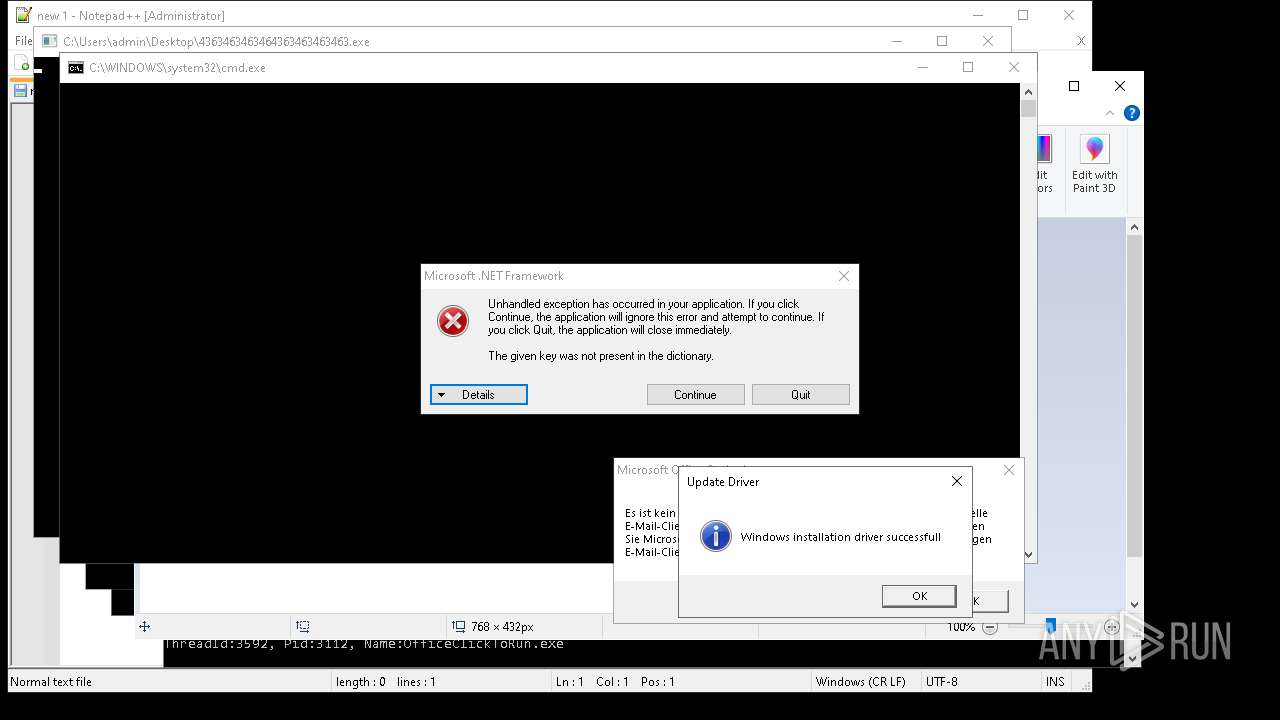1280x720 pixels.
Task: Click the 436346...exe console window title icon
Action: click(49, 42)
